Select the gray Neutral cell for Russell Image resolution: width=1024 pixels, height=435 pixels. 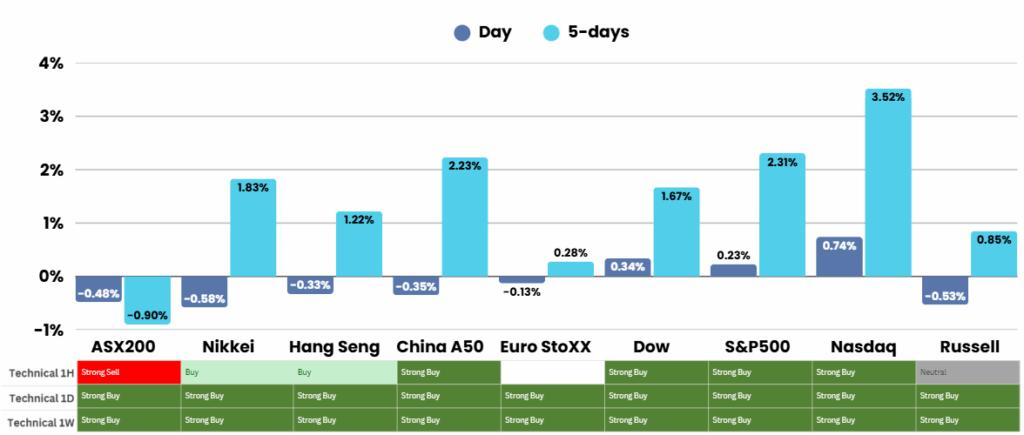pos(967,372)
